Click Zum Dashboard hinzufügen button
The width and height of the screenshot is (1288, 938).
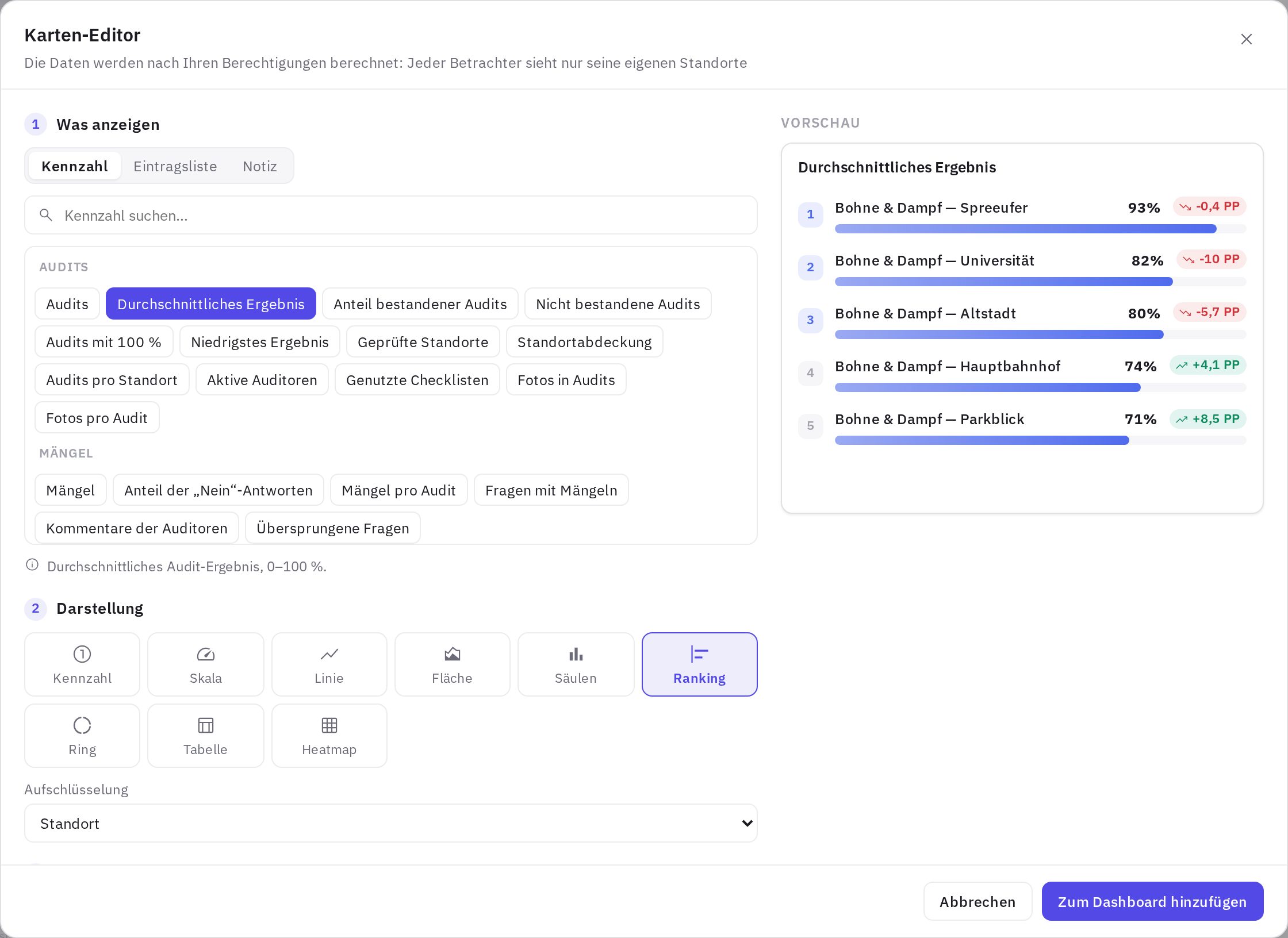point(1152,901)
